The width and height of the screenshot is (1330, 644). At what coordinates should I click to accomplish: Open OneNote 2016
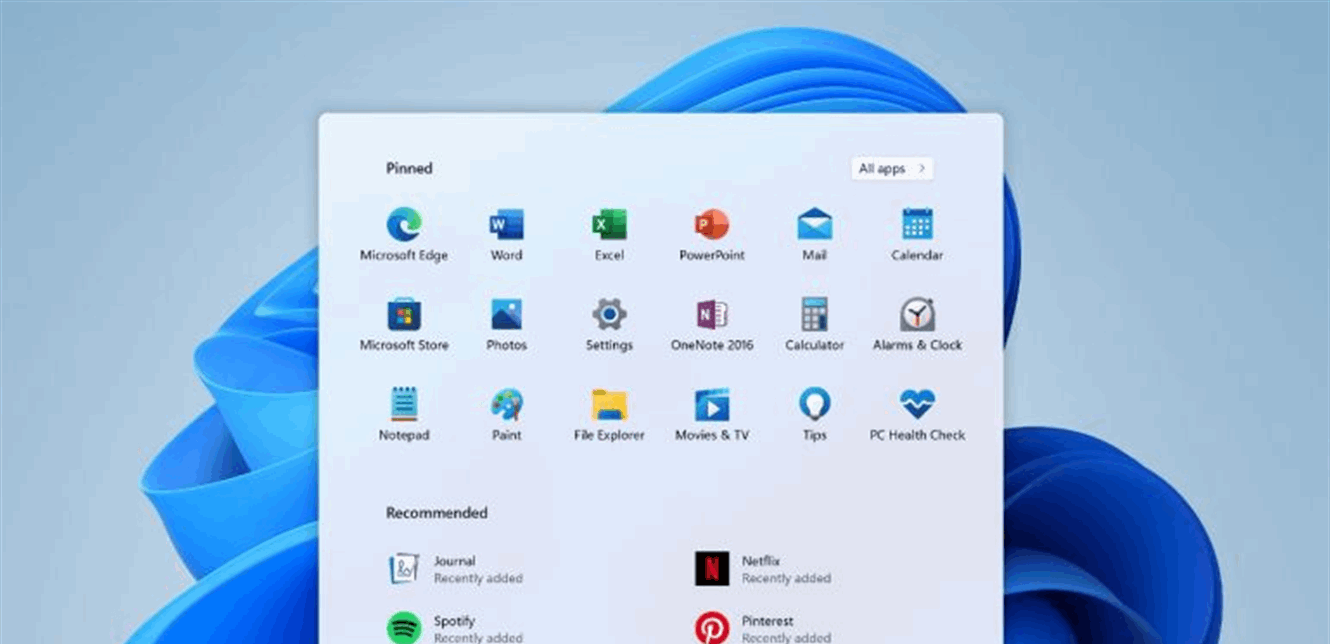(711, 318)
